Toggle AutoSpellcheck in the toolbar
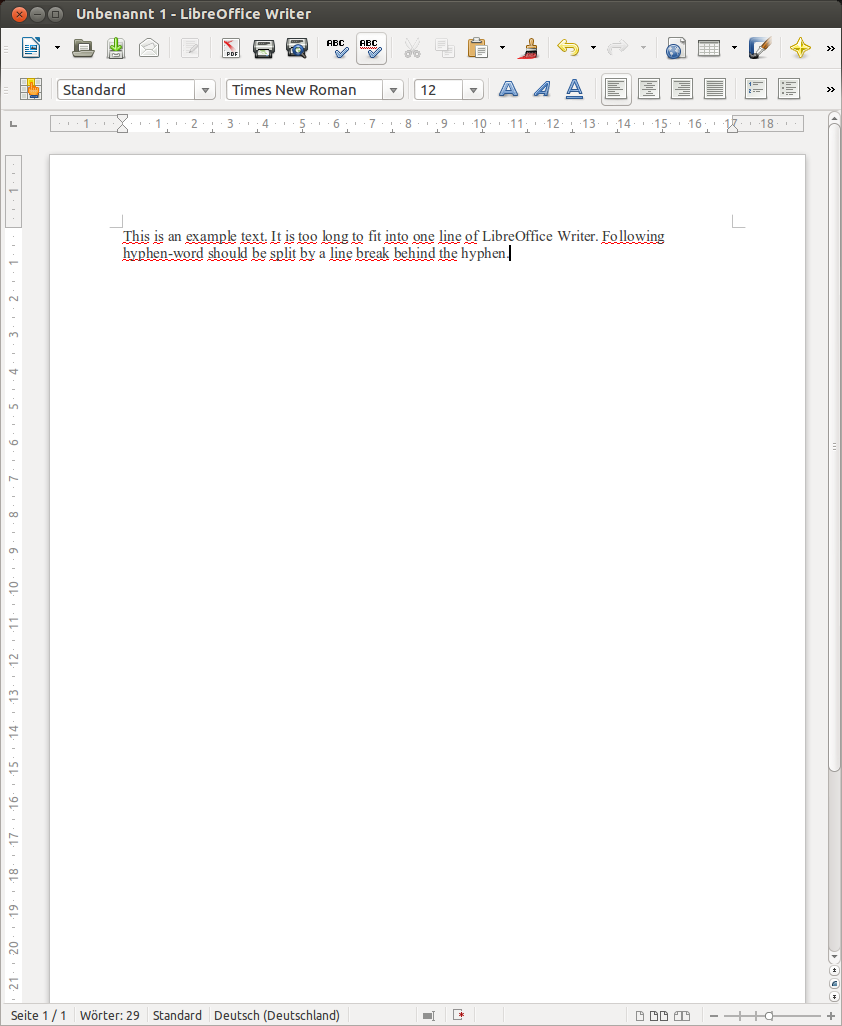This screenshot has width=842, height=1026. click(x=370, y=48)
